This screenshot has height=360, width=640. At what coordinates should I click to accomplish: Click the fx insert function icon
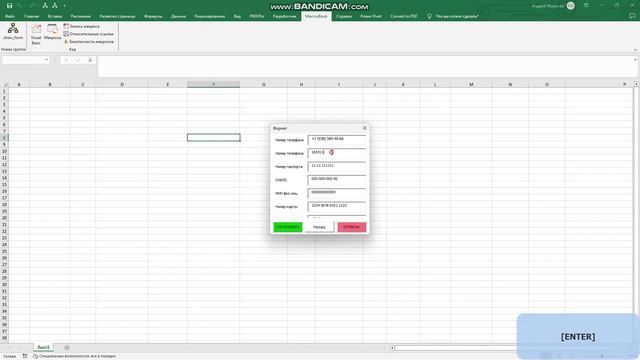pos(90,60)
